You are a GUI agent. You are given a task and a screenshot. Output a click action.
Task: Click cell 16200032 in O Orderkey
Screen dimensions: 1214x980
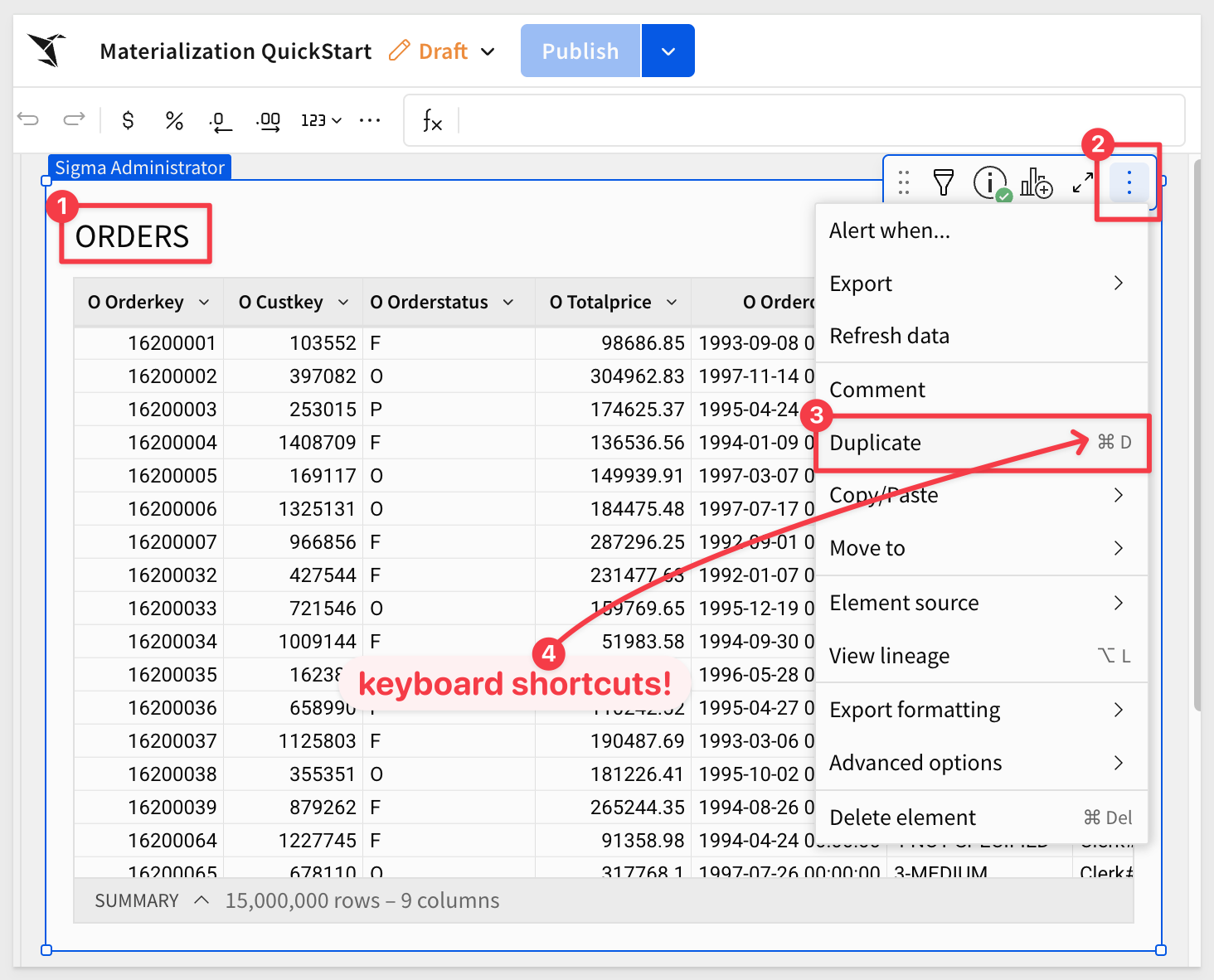click(148, 575)
